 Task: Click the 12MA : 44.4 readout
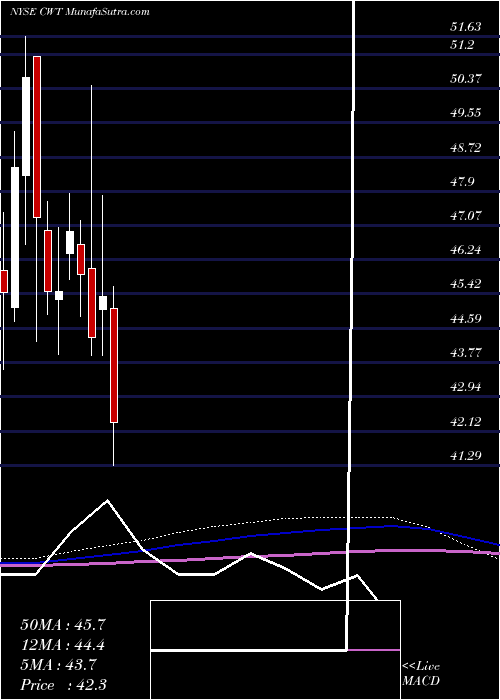[63, 645]
